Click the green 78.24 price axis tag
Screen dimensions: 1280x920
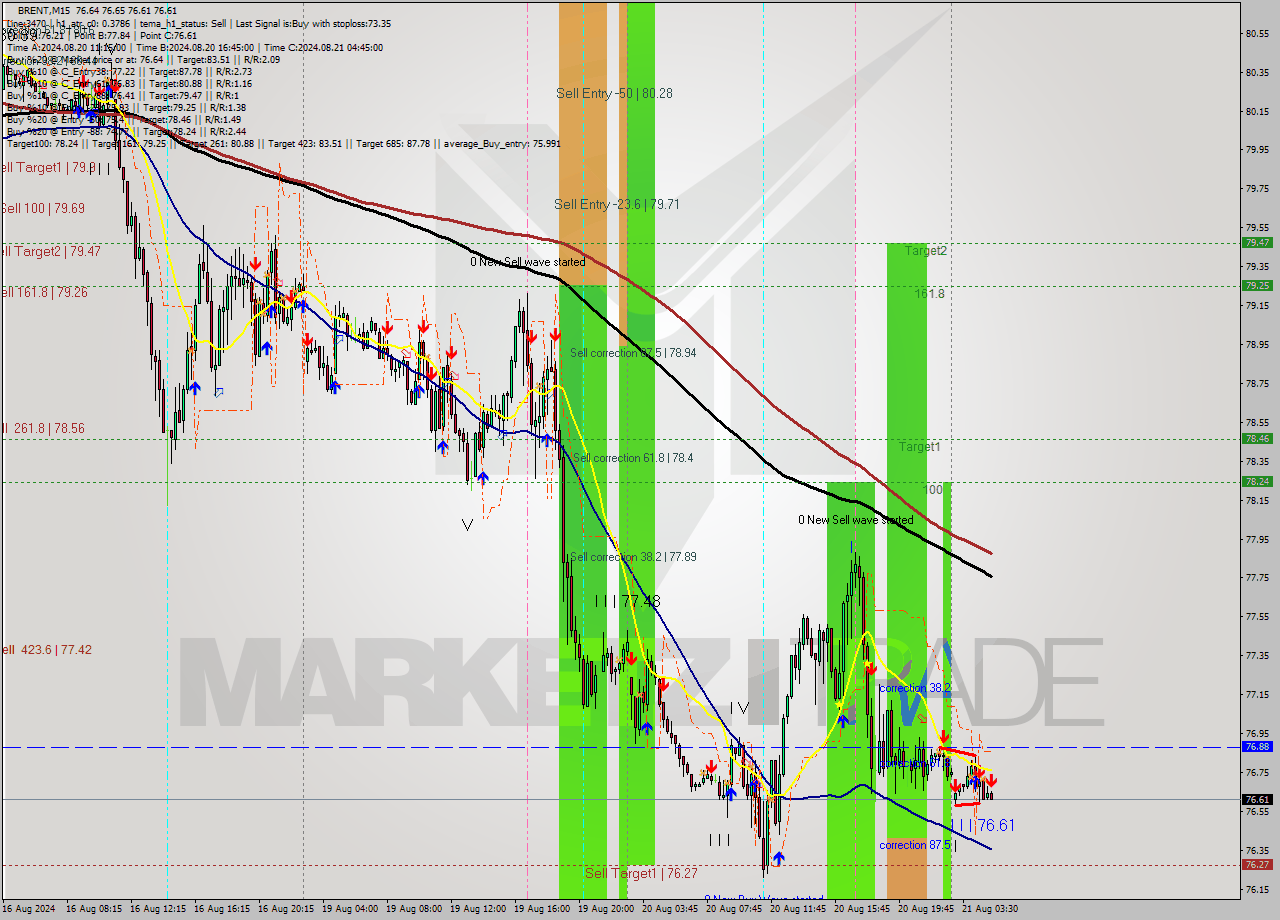(x=1257, y=481)
